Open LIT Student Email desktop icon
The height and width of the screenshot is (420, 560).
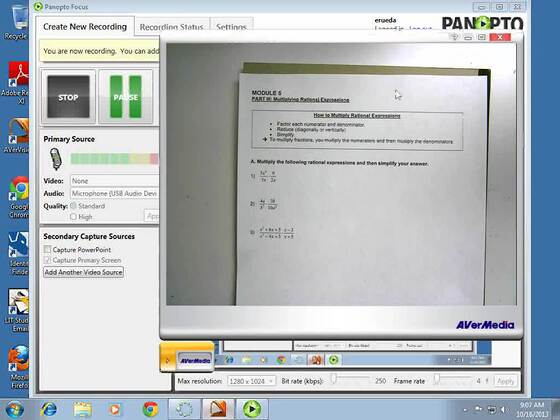tap(16, 310)
